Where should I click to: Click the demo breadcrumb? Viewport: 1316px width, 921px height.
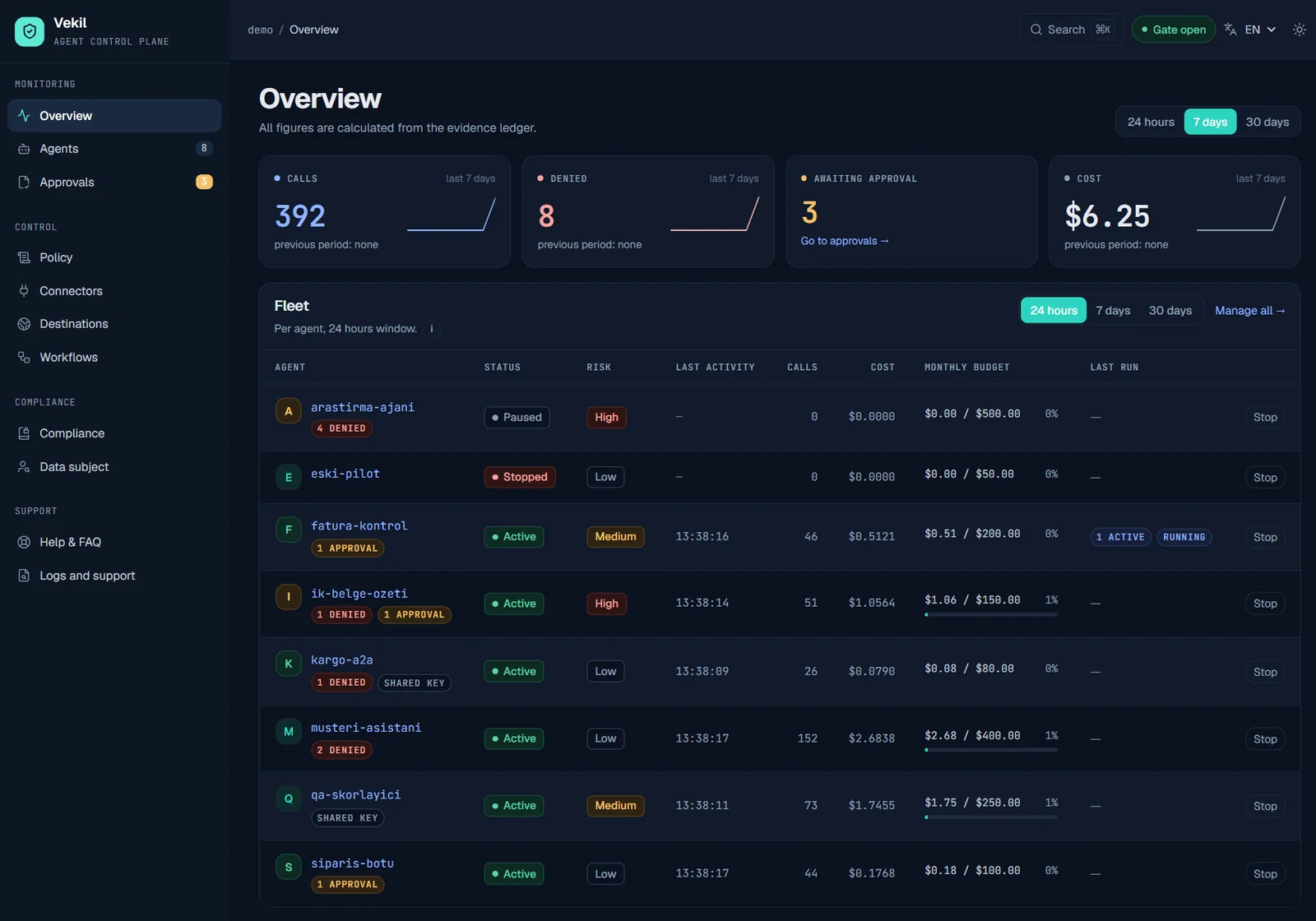[x=260, y=30]
